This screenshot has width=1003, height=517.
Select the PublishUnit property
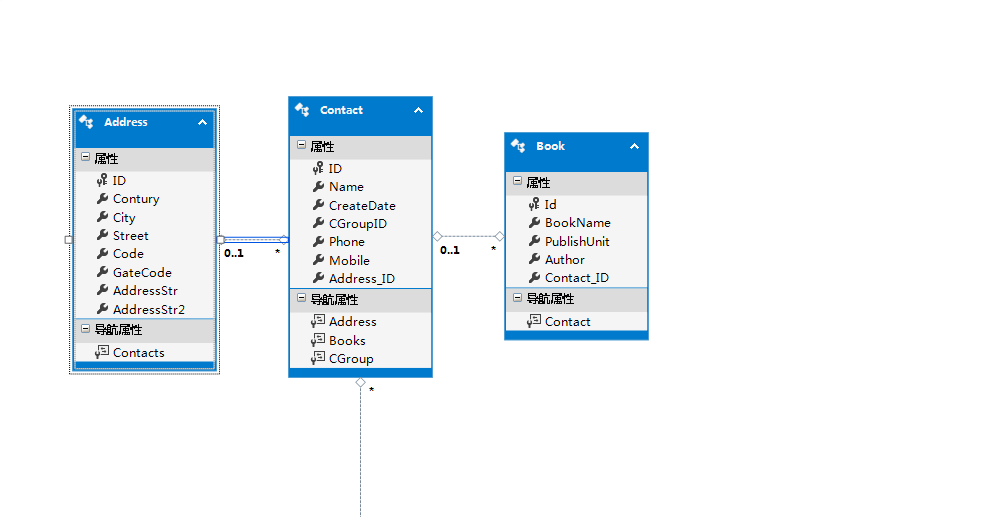[576, 241]
